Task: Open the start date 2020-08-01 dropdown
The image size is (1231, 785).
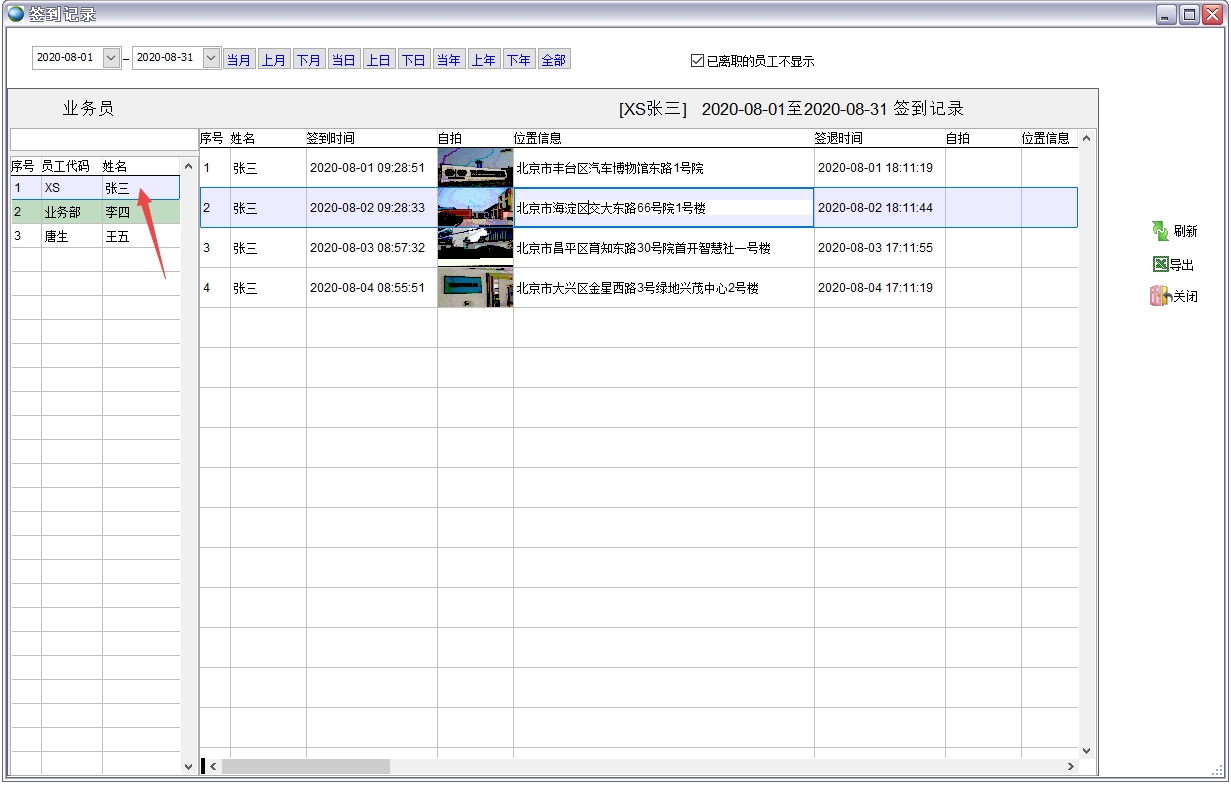Action: (110, 58)
